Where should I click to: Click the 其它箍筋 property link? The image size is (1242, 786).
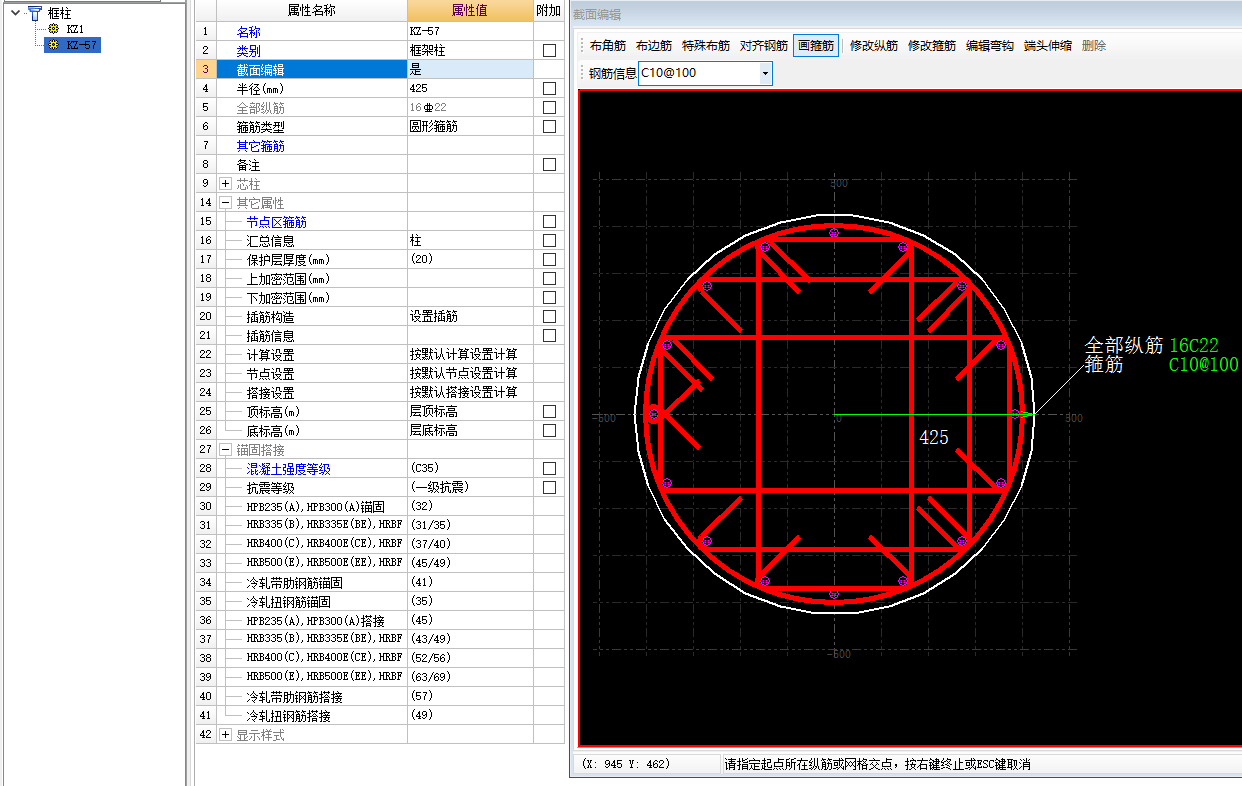260,146
